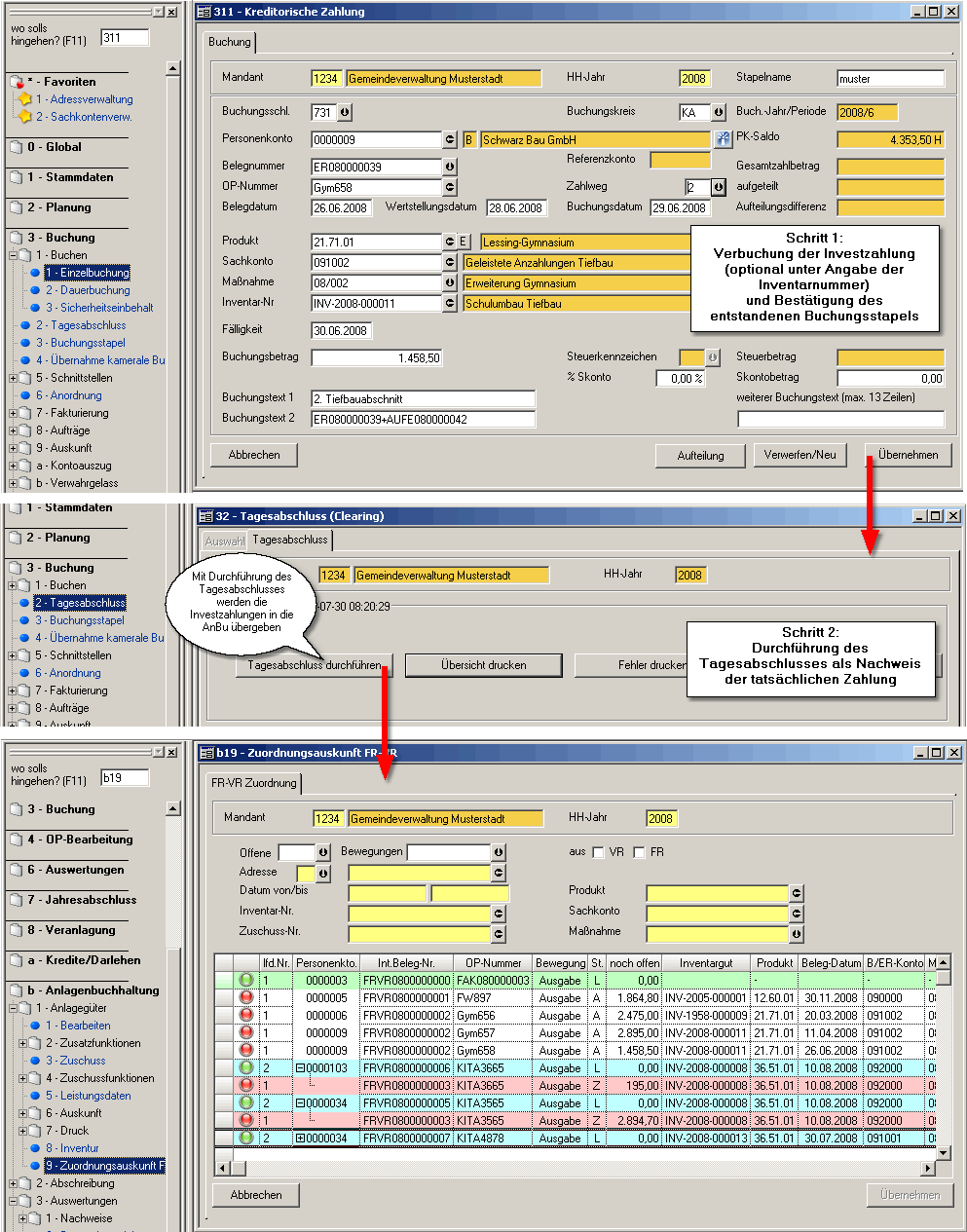Click the lookup arrow beside Inventar-Nr INV-2008-000011

(x=449, y=304)
